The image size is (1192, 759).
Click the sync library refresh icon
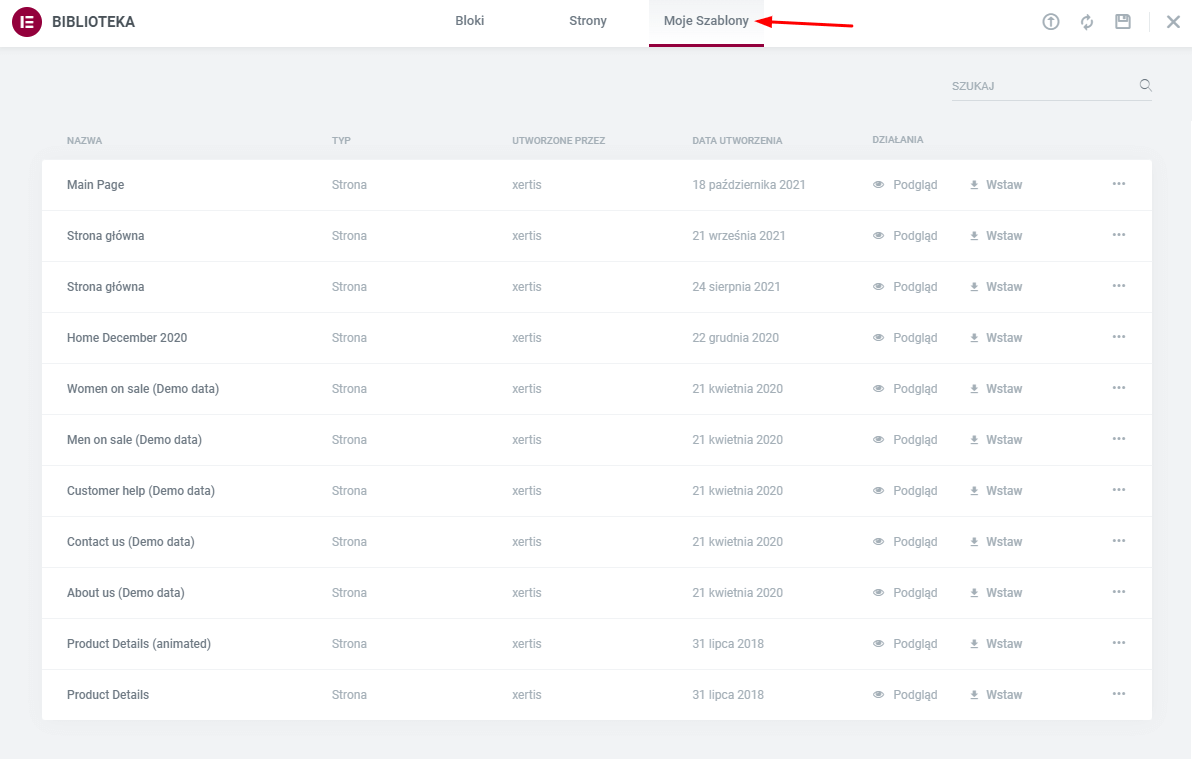pos(1087,22)
